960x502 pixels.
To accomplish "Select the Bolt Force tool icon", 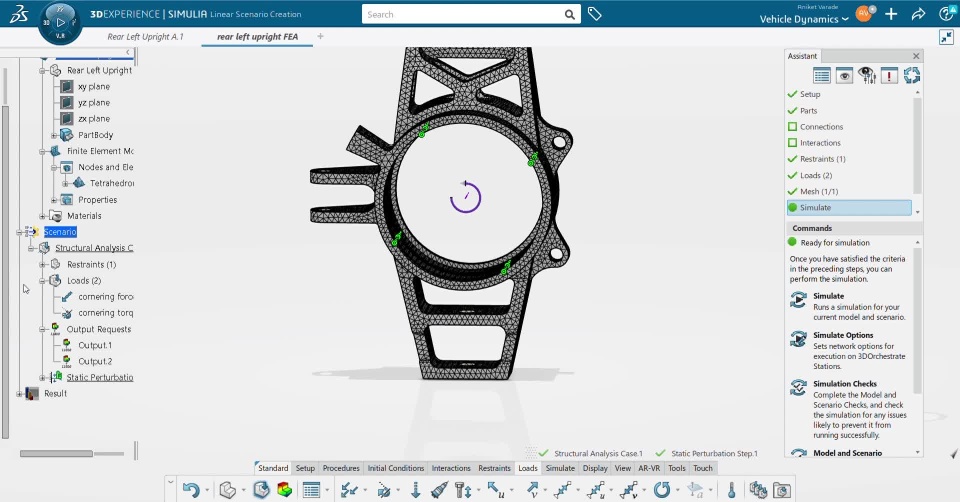I will 463,490.
